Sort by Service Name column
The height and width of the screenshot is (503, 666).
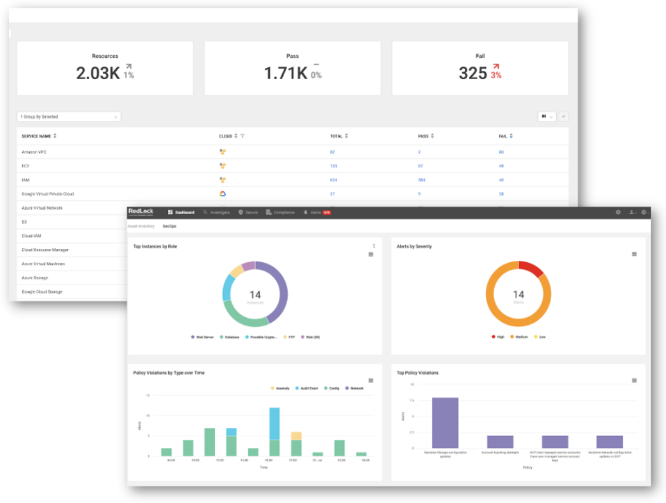[x=39, y=136]
